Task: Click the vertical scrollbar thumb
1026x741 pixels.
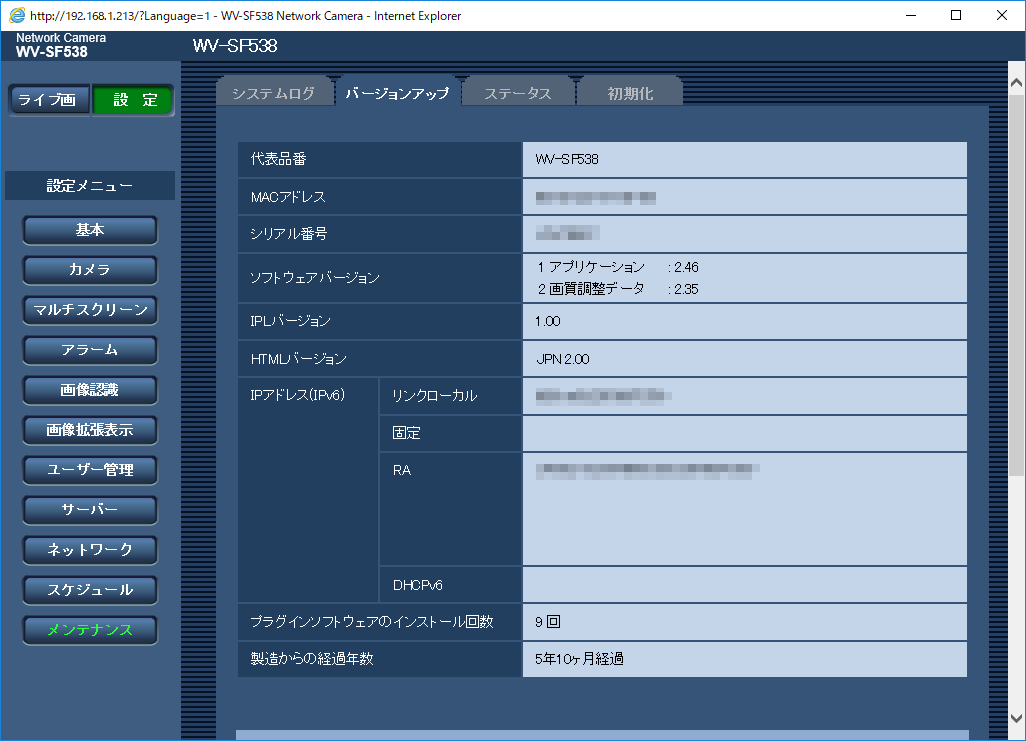Action: [1016, 285]
